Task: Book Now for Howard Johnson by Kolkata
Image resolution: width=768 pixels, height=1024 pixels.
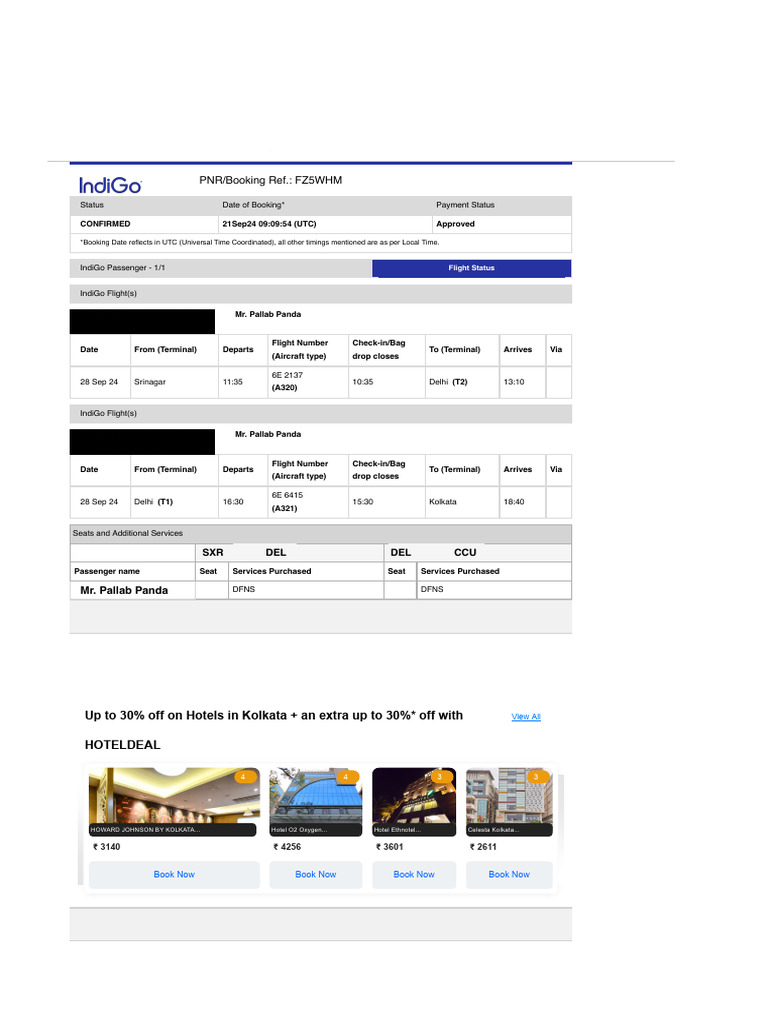Action: click(x=174, y=874)
